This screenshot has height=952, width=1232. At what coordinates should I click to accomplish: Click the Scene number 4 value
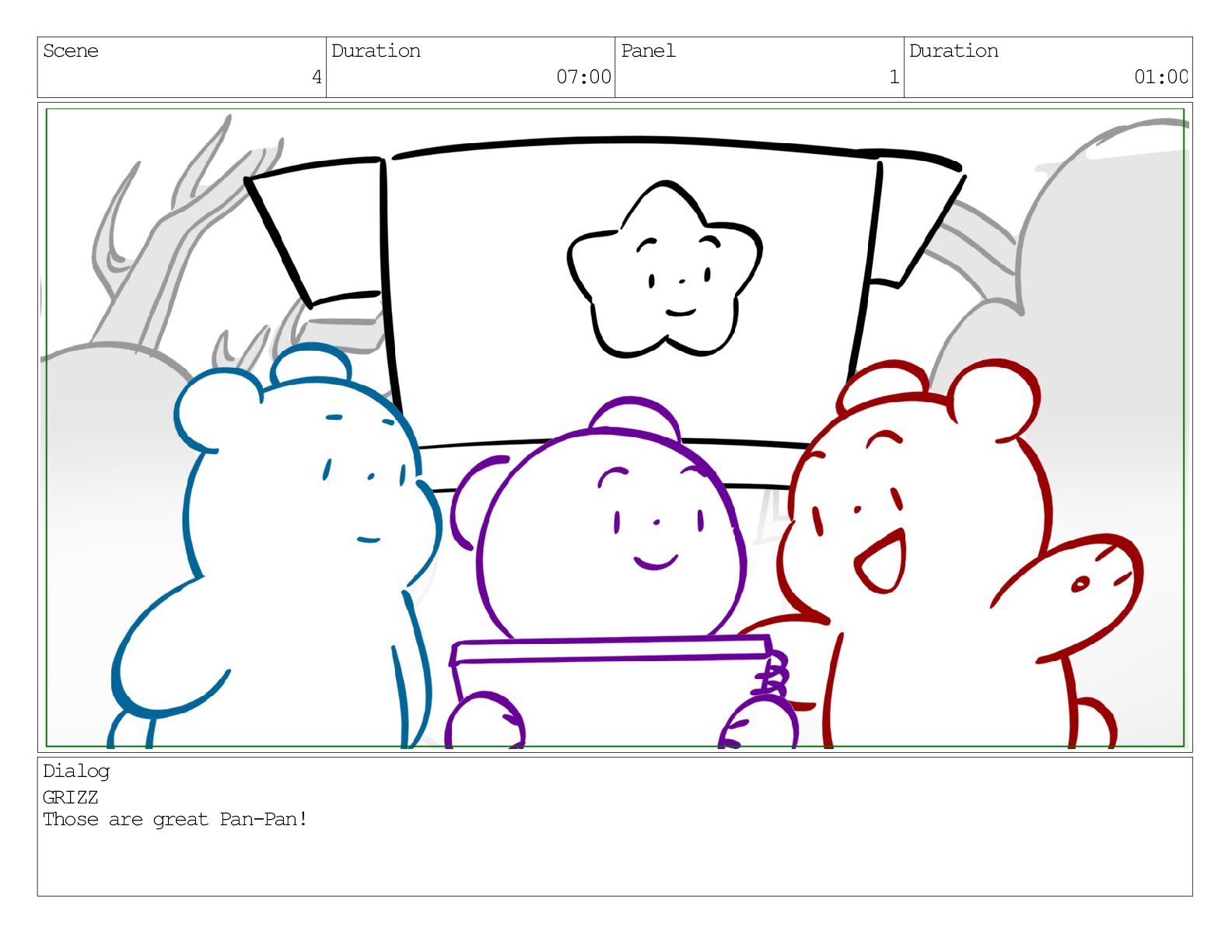(317, 77)
